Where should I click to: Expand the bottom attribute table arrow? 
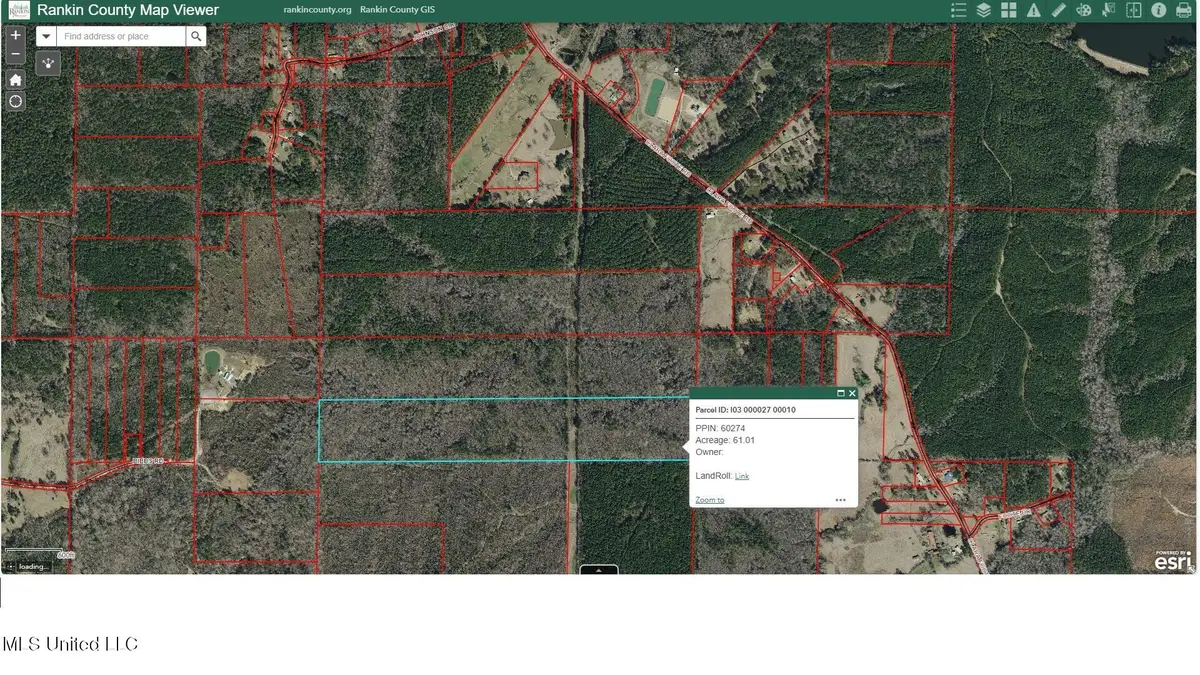pos(598,570)
